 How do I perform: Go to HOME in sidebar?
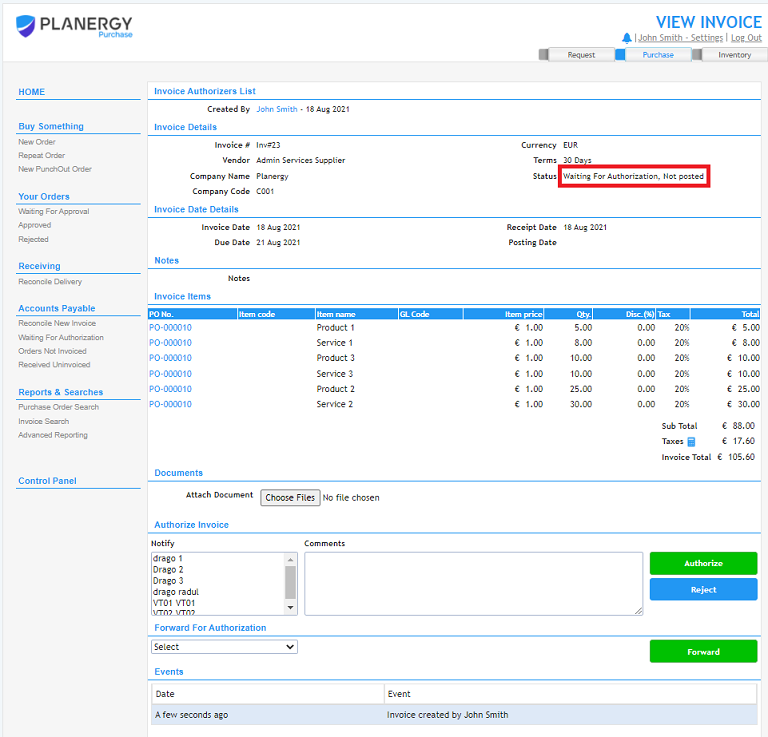pos(31,92)
